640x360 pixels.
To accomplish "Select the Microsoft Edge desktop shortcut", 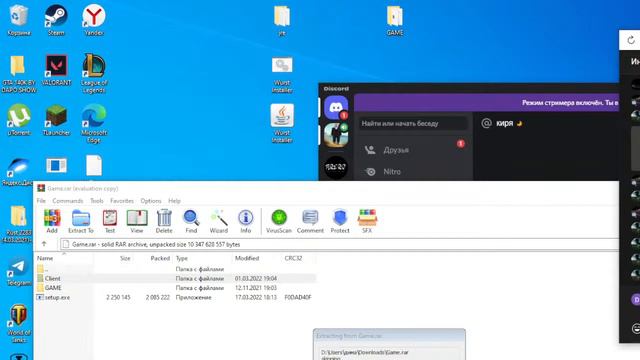I will pyautogui.click(x=94, y=123).
